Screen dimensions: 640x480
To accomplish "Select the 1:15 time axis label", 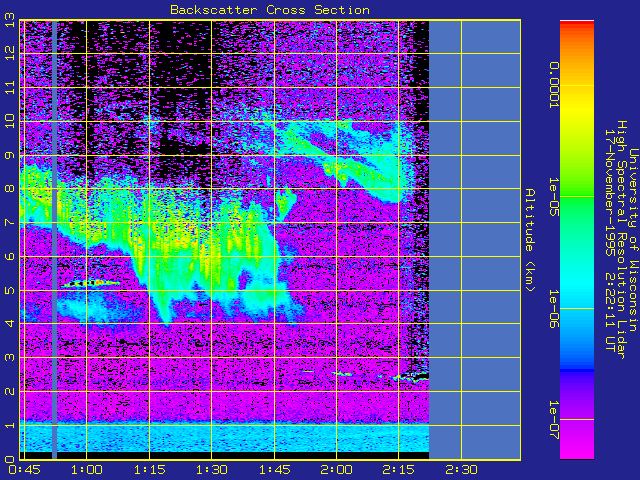I will pyautogui.click(x=149, y=470).
